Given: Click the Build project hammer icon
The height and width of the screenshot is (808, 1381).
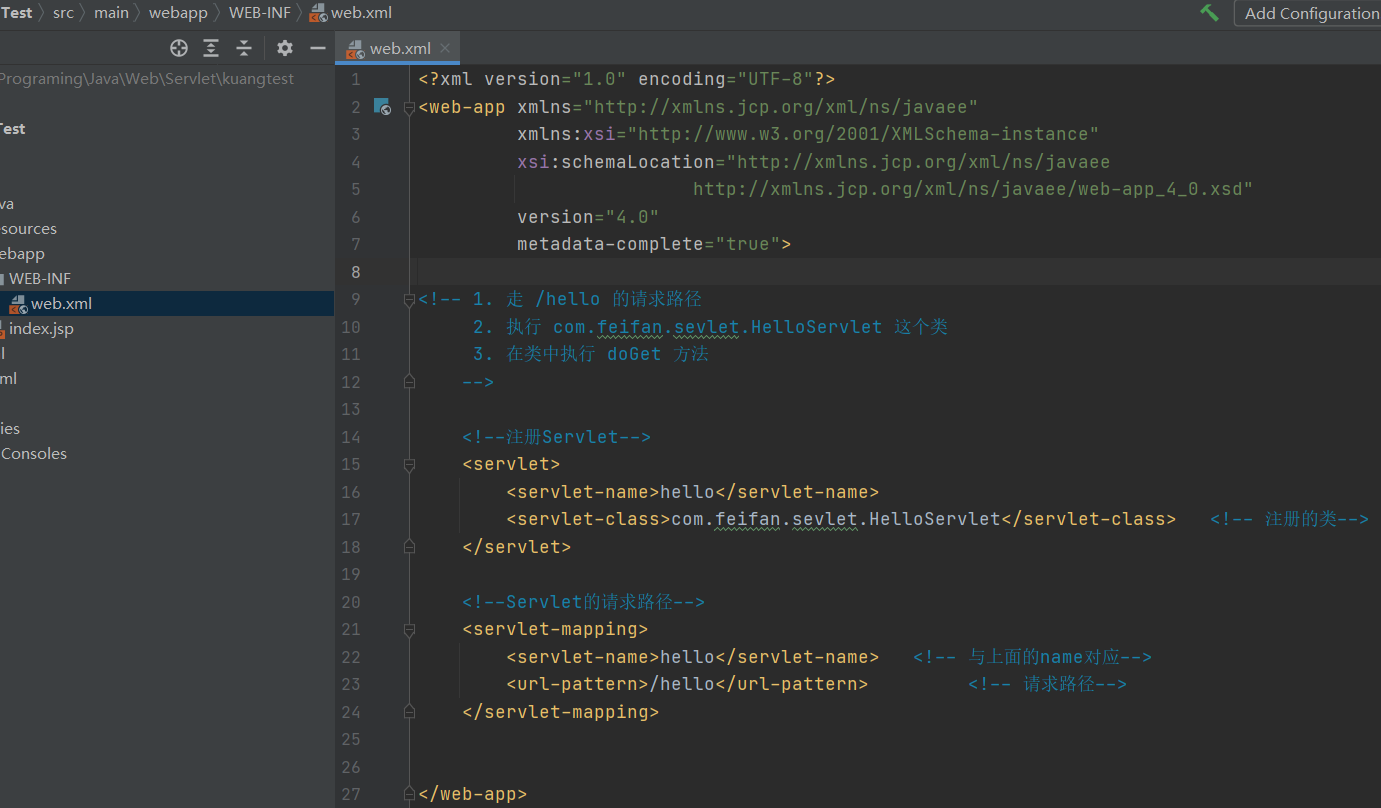Looking at the screenshot, I should pyautogui.click(x=1210, y=13).
